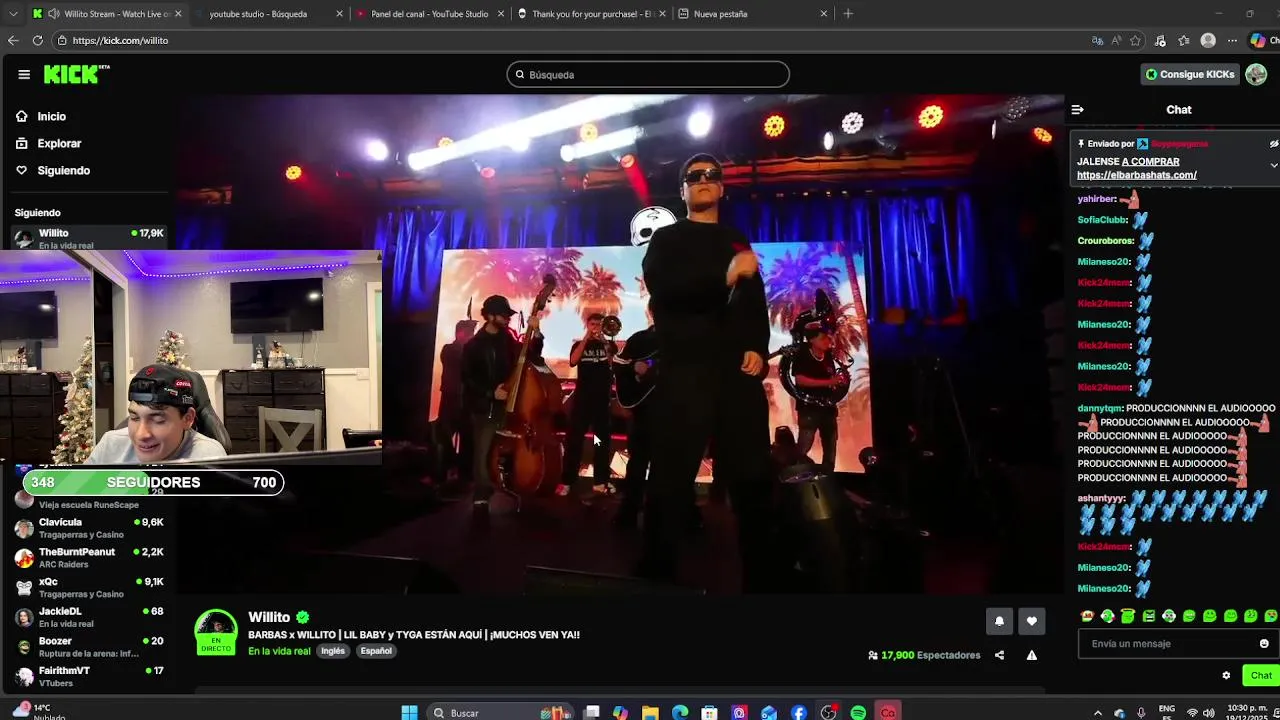Click the pinned message sender name
Viewport: 1280px width, 720px height.
click(x=1179, y=144)
